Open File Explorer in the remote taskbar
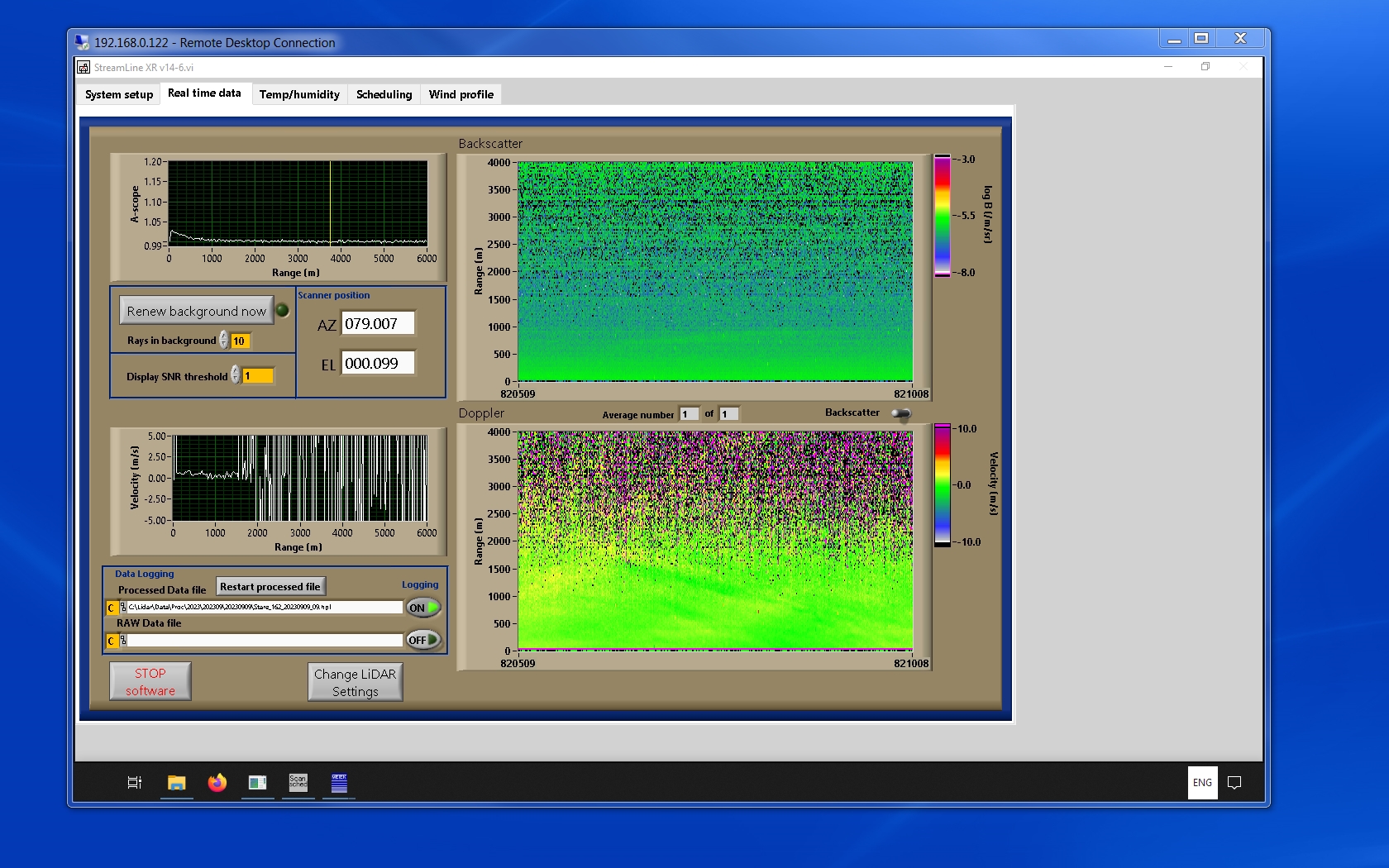This screenshot has width=1389, height=868. pos(176,782)
